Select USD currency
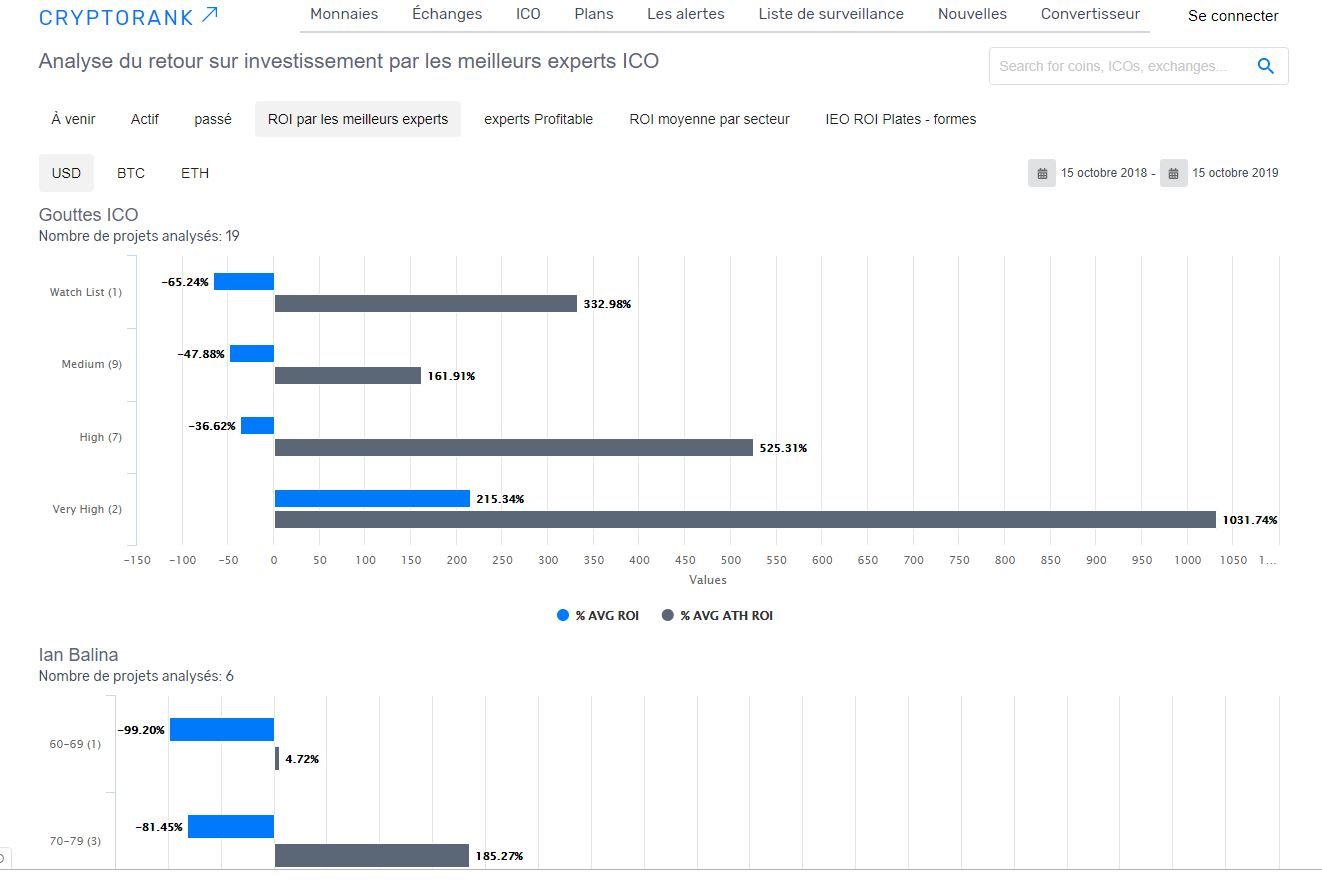Screen dimensions: 1322x886 tap(66, 173)
